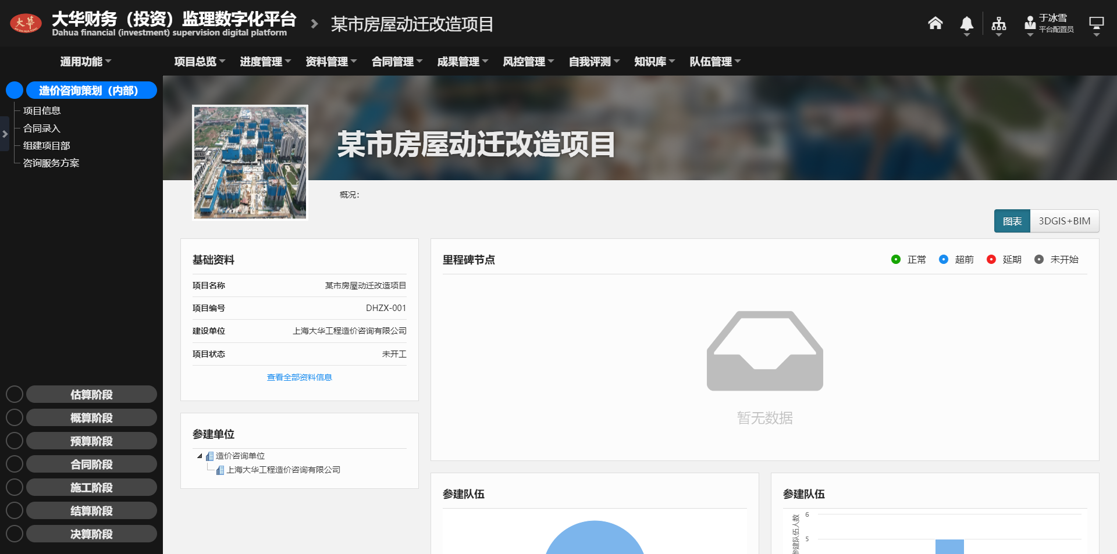Click the monitor display icon

coord(1096,24)
